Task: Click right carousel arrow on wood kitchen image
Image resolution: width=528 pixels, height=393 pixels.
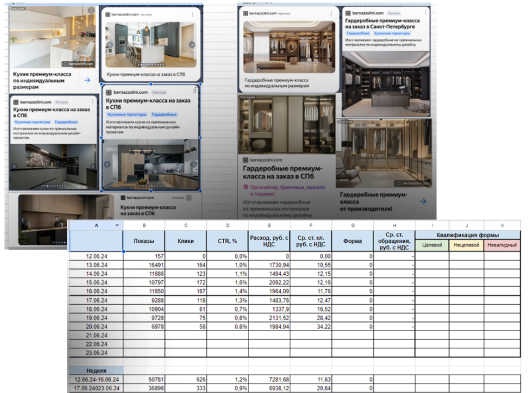Action: (x=194, y=164)
